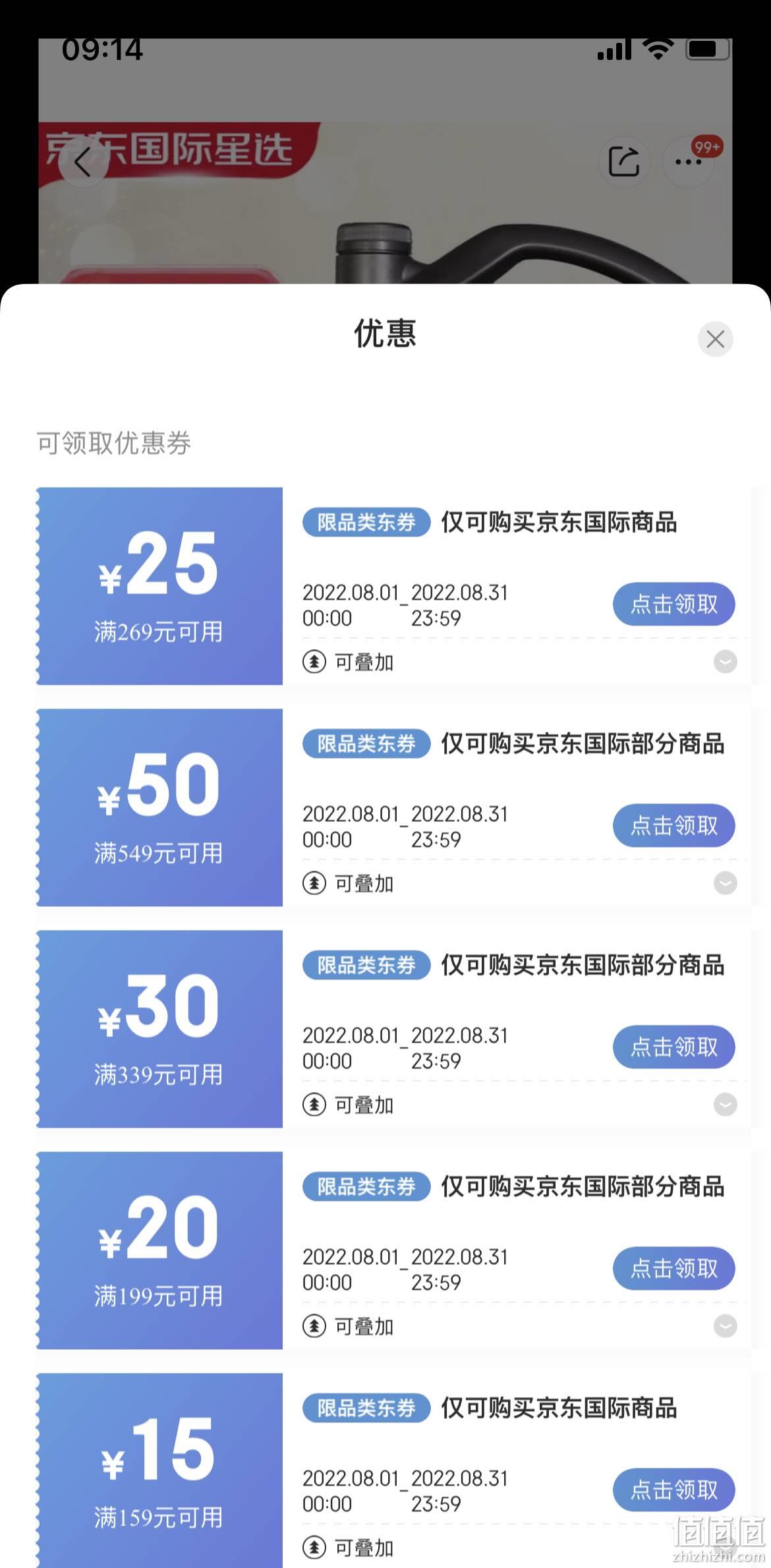The width and height of the screenshot is (771, 1568).
Task: Open the three-dots more menu
Action: click(688, 162)
